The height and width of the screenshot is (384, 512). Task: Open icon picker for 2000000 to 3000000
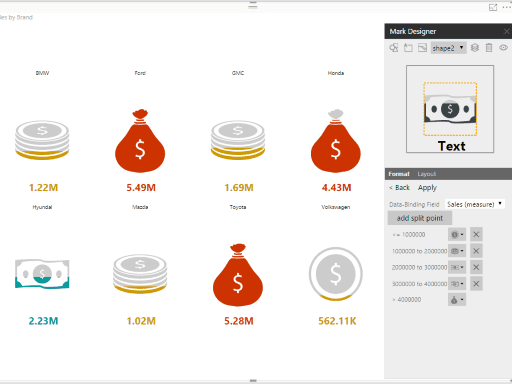click(x=457, y=267)
